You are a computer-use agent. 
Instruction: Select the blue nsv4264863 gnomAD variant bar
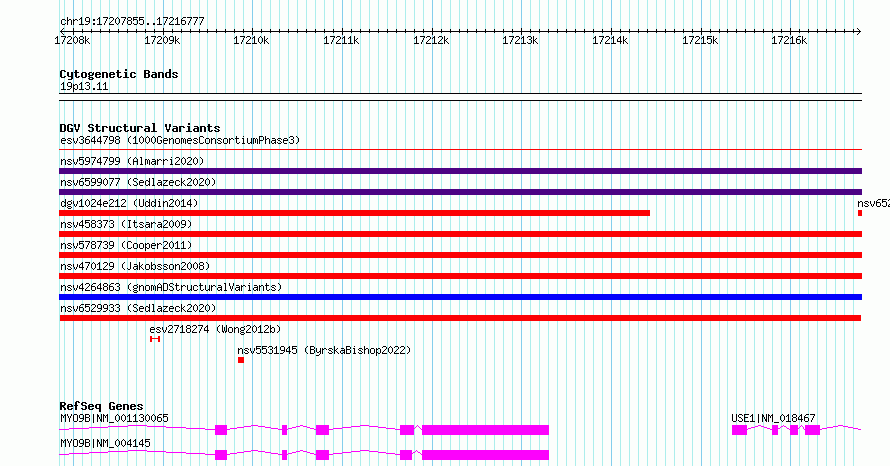[460, 297]
